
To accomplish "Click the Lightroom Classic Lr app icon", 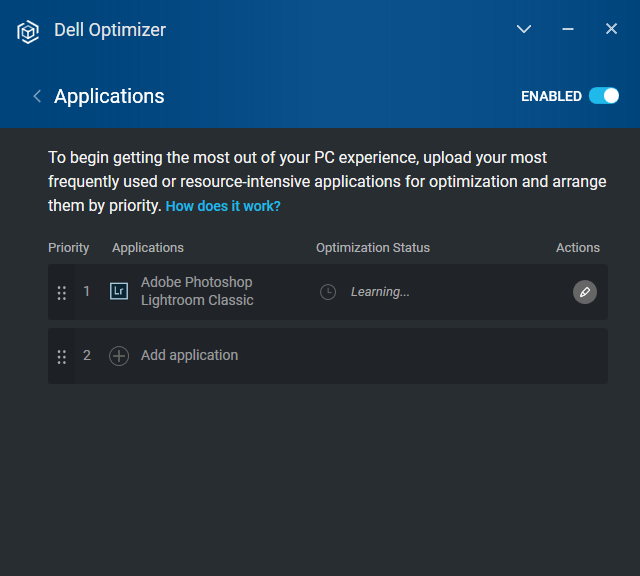I will [x=119, y=292].
